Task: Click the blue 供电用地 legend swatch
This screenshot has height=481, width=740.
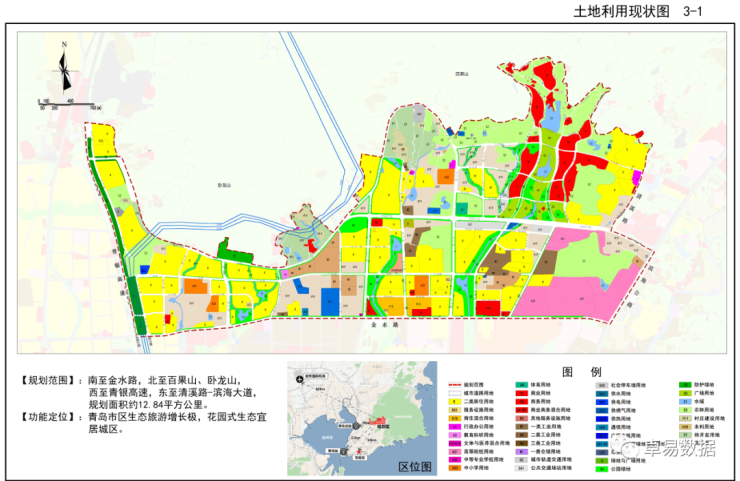Action: point(602,402)
